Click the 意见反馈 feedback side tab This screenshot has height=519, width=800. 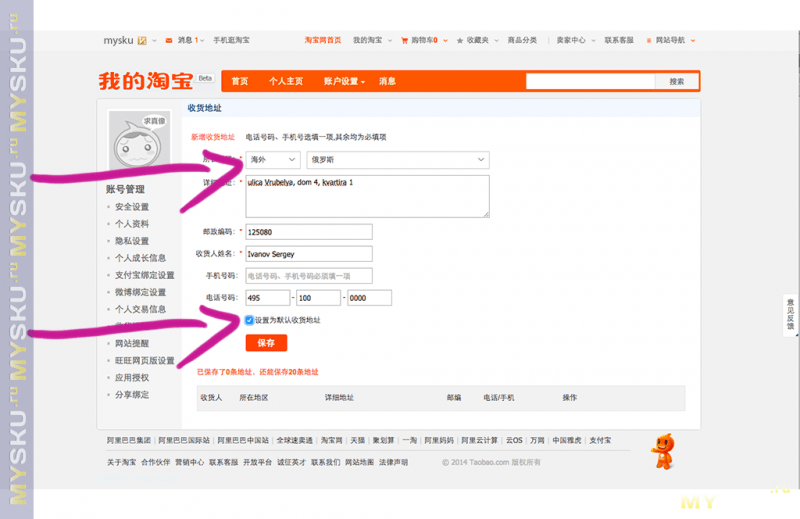coord(790,315)
